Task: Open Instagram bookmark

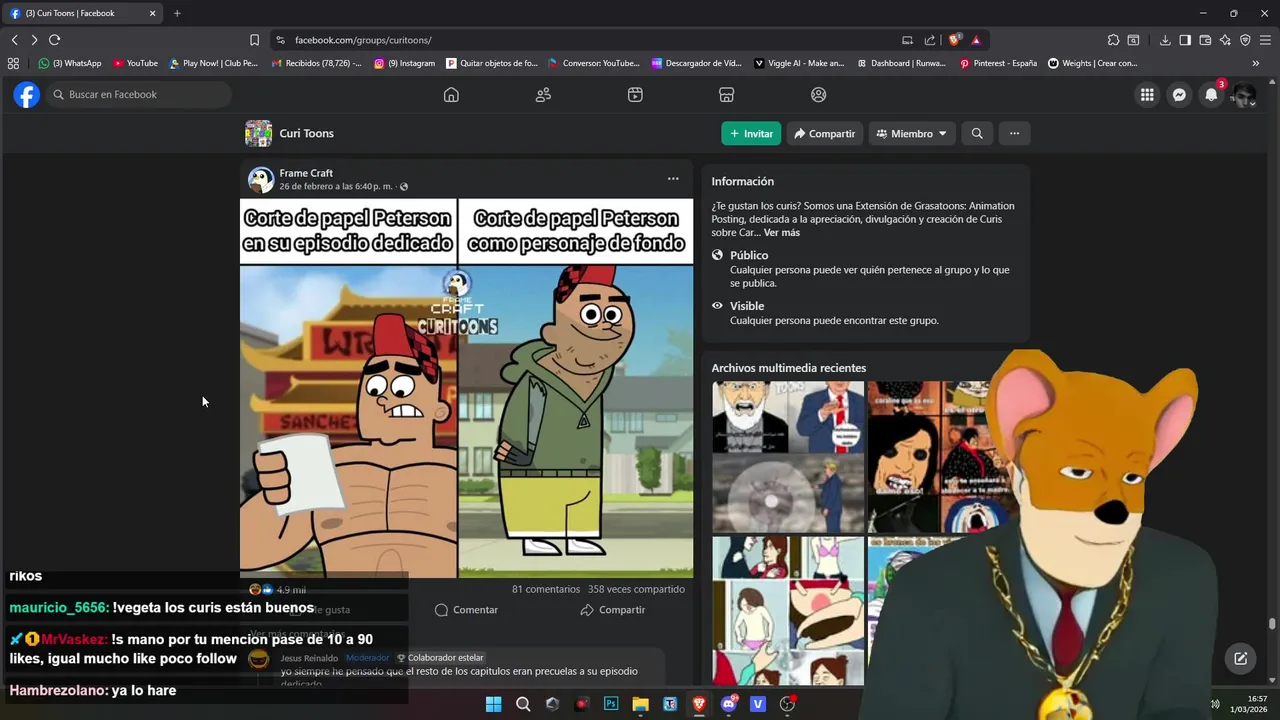Action: 405,63
